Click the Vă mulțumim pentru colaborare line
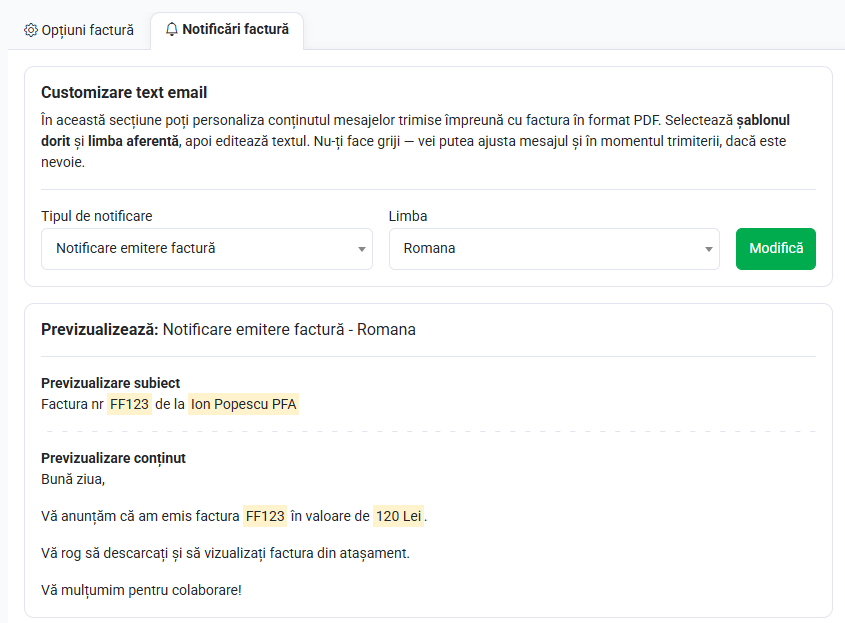The image size is (845, 623). [141, 590]
